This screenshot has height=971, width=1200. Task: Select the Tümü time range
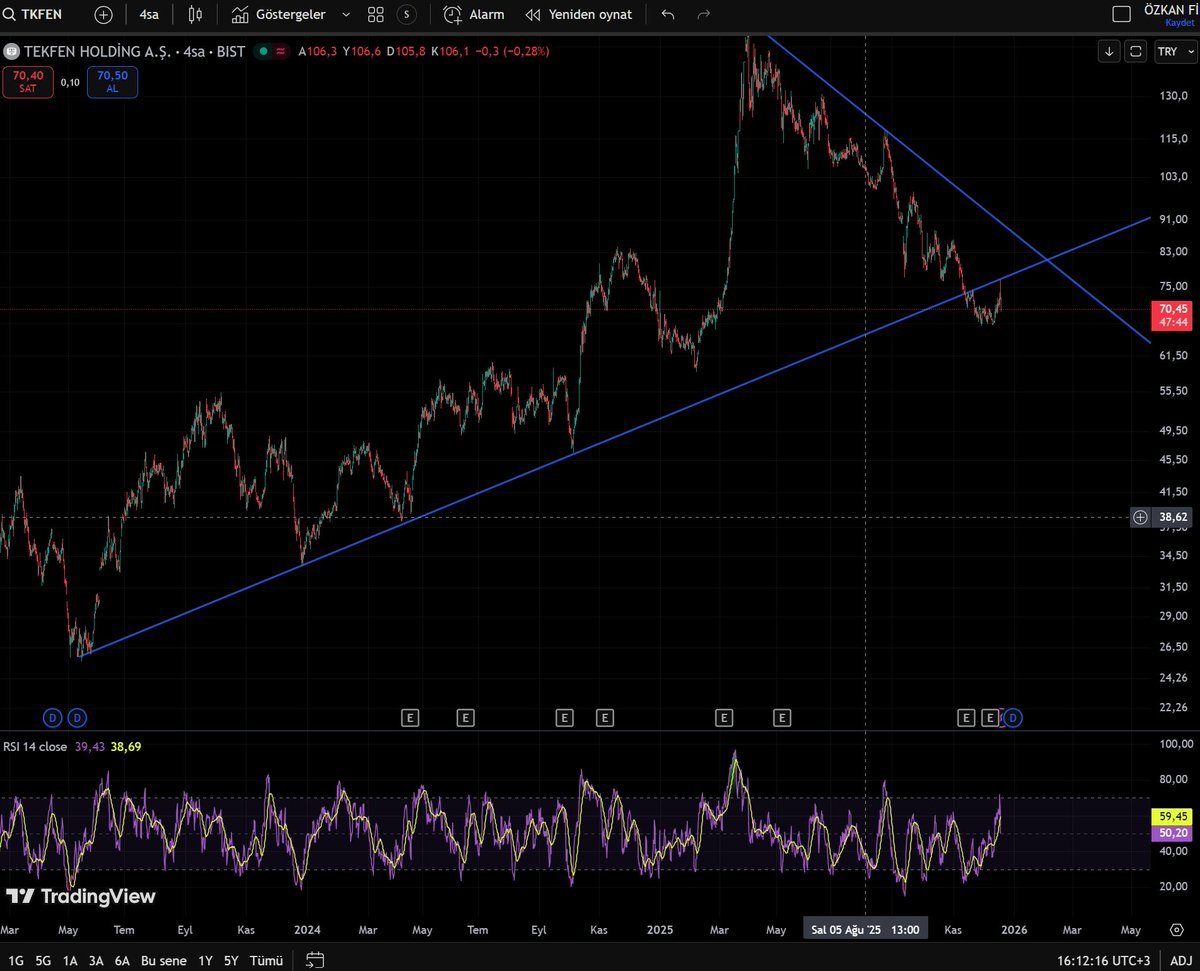[267, 960]
